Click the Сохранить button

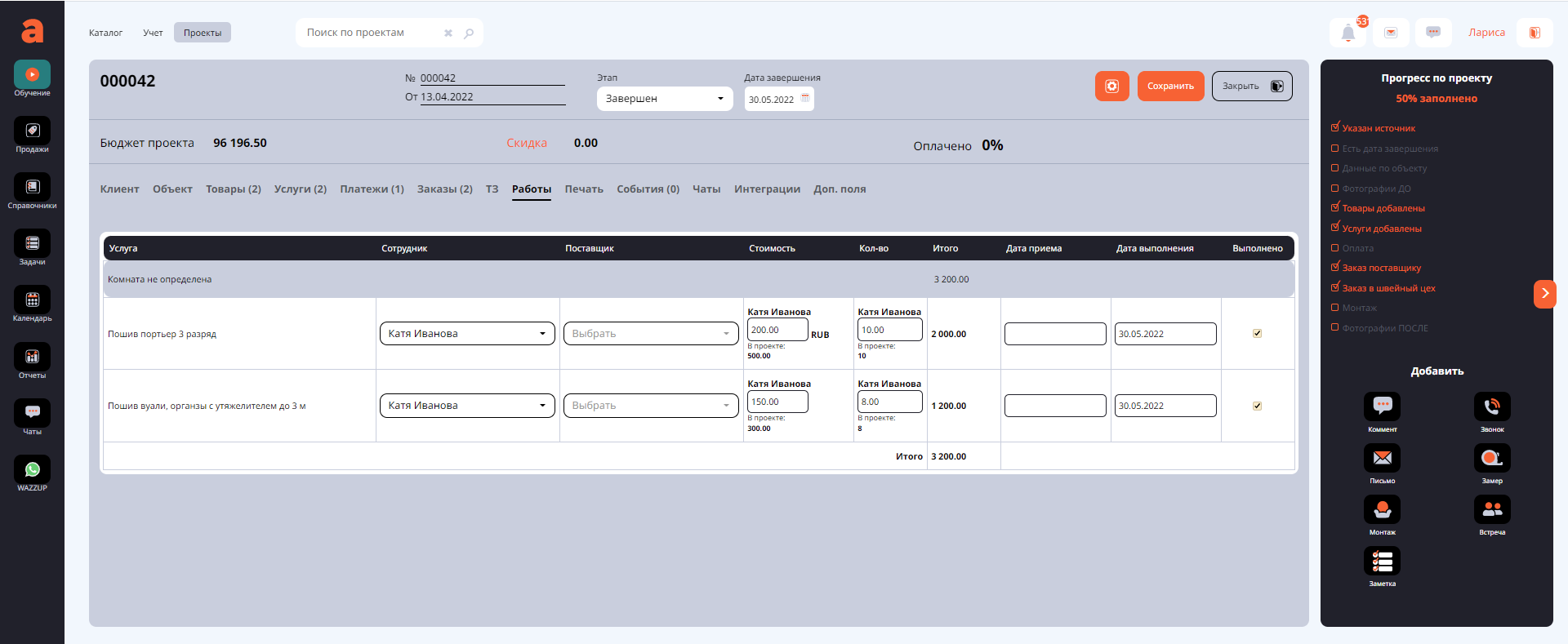(1169, 87)
